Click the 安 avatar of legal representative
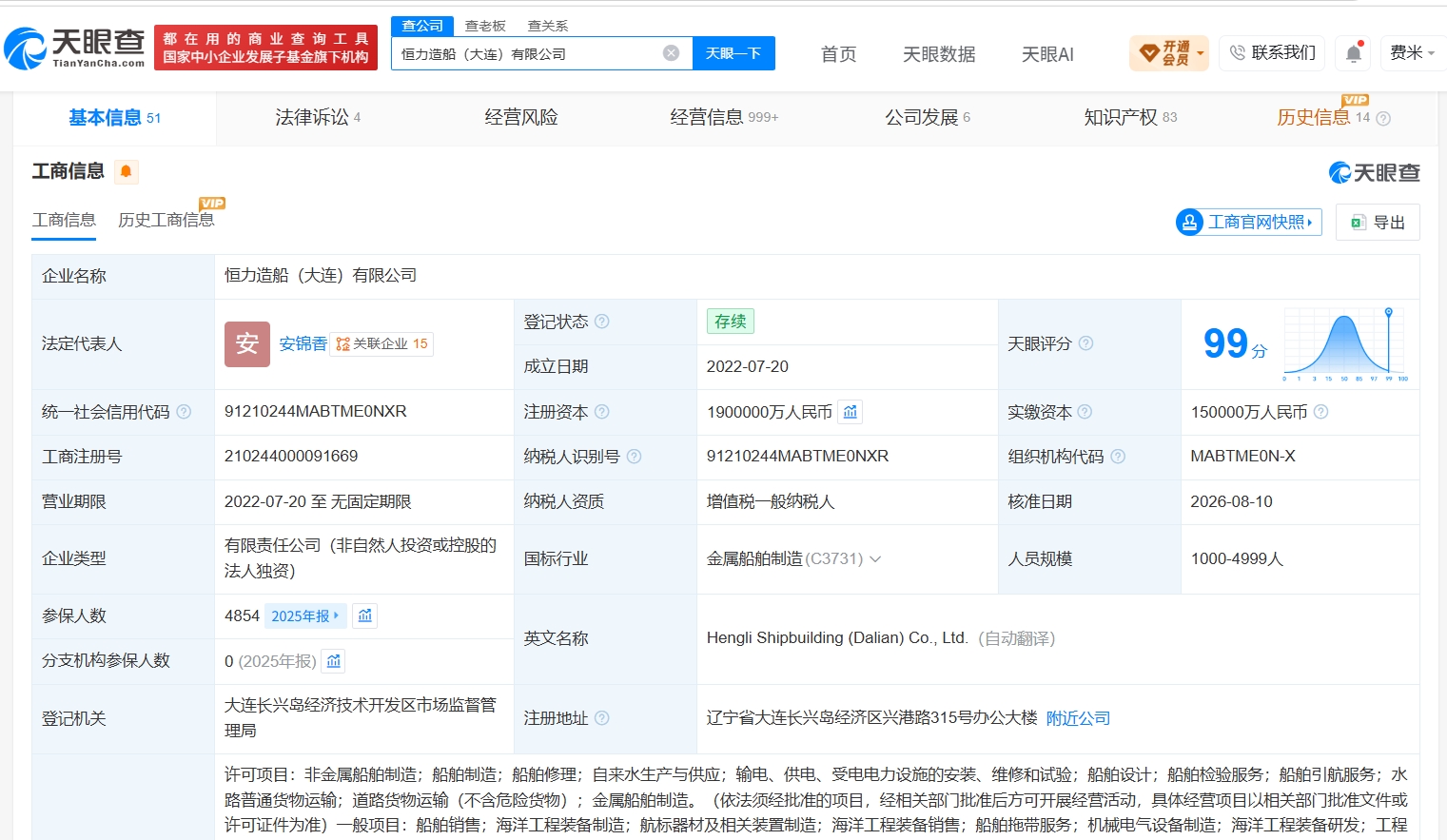Image resolution: width=1447 pixels, height=840 pixels. pos(247,344)
